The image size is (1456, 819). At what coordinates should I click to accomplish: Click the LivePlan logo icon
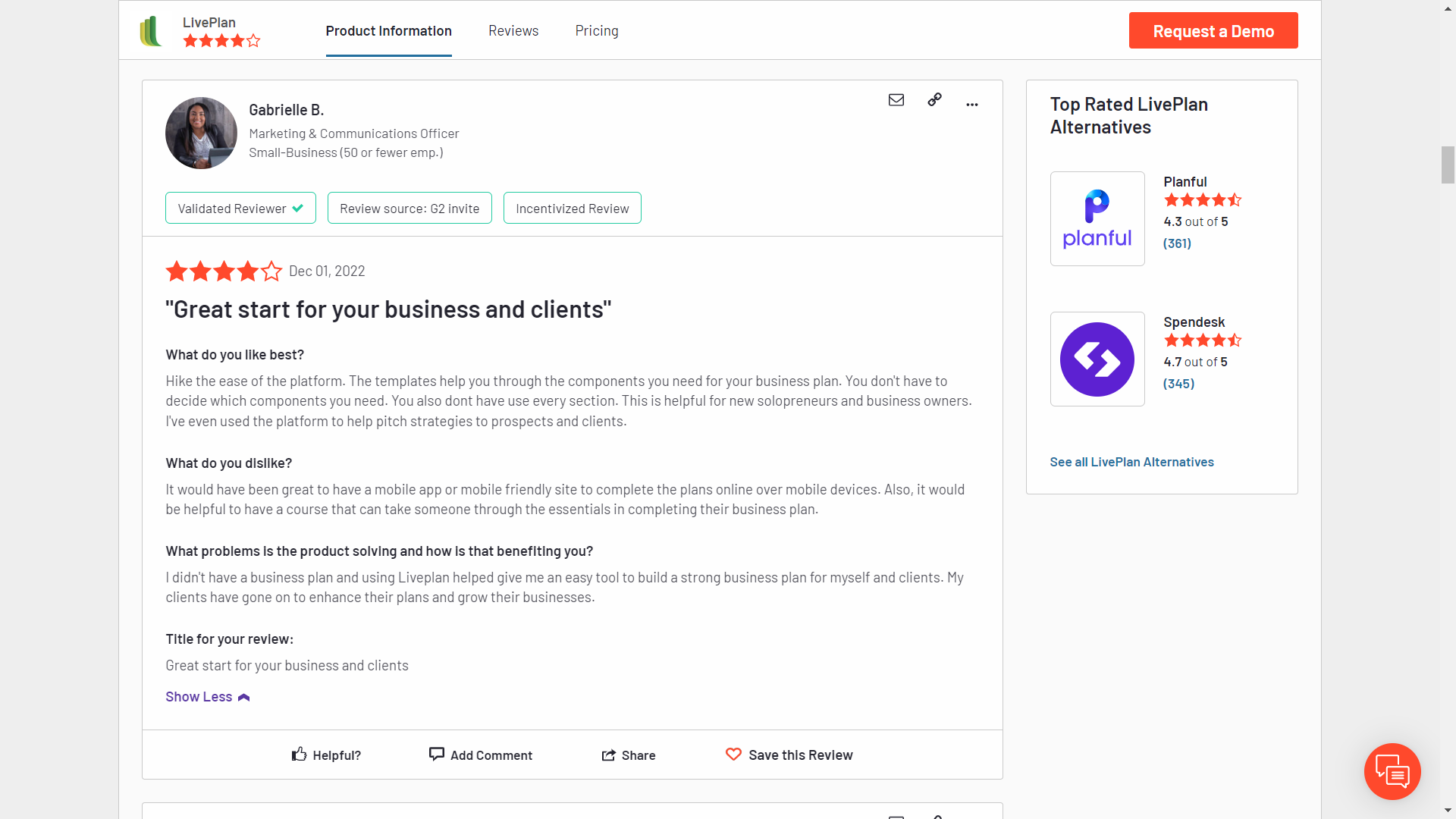tap(151, 31)
